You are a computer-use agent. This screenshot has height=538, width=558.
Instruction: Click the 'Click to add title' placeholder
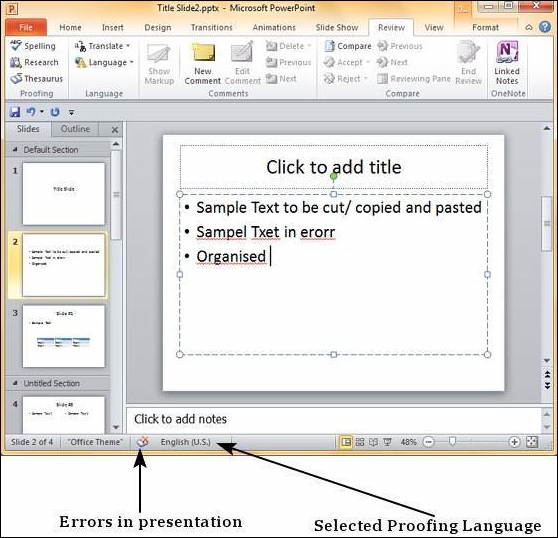pyautogui.click(x=334, y=167)
